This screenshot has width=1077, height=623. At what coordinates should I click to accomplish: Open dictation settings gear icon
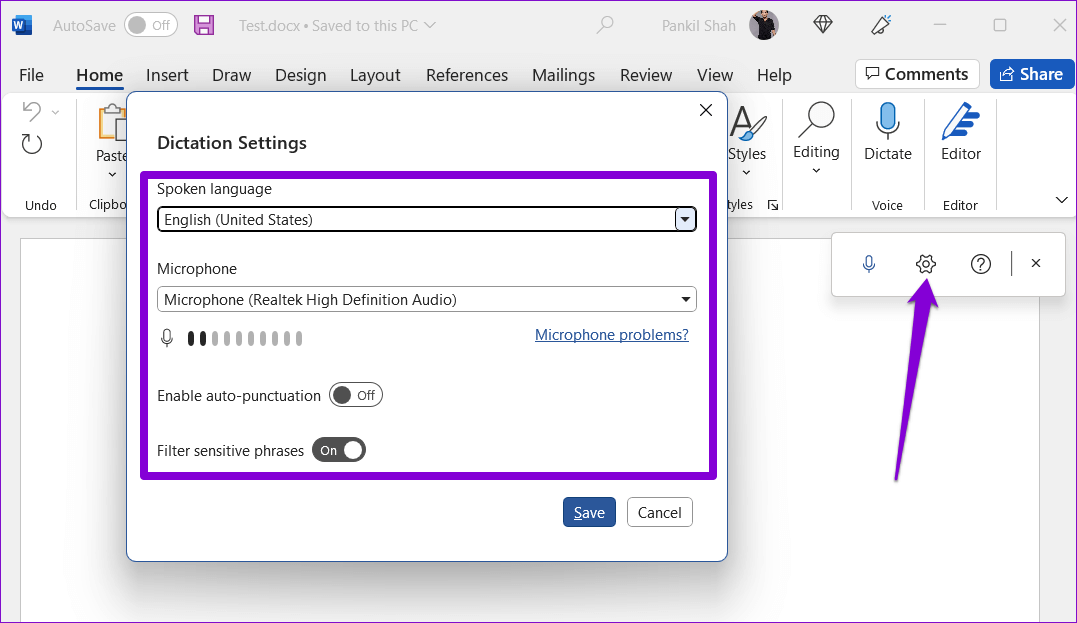pyautogui.click(x=925, y=264)
